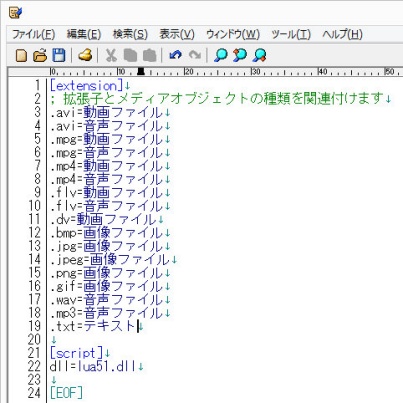Click ruler position 20 mark
This screenshot has width=403, height=403.
[189, 71]
